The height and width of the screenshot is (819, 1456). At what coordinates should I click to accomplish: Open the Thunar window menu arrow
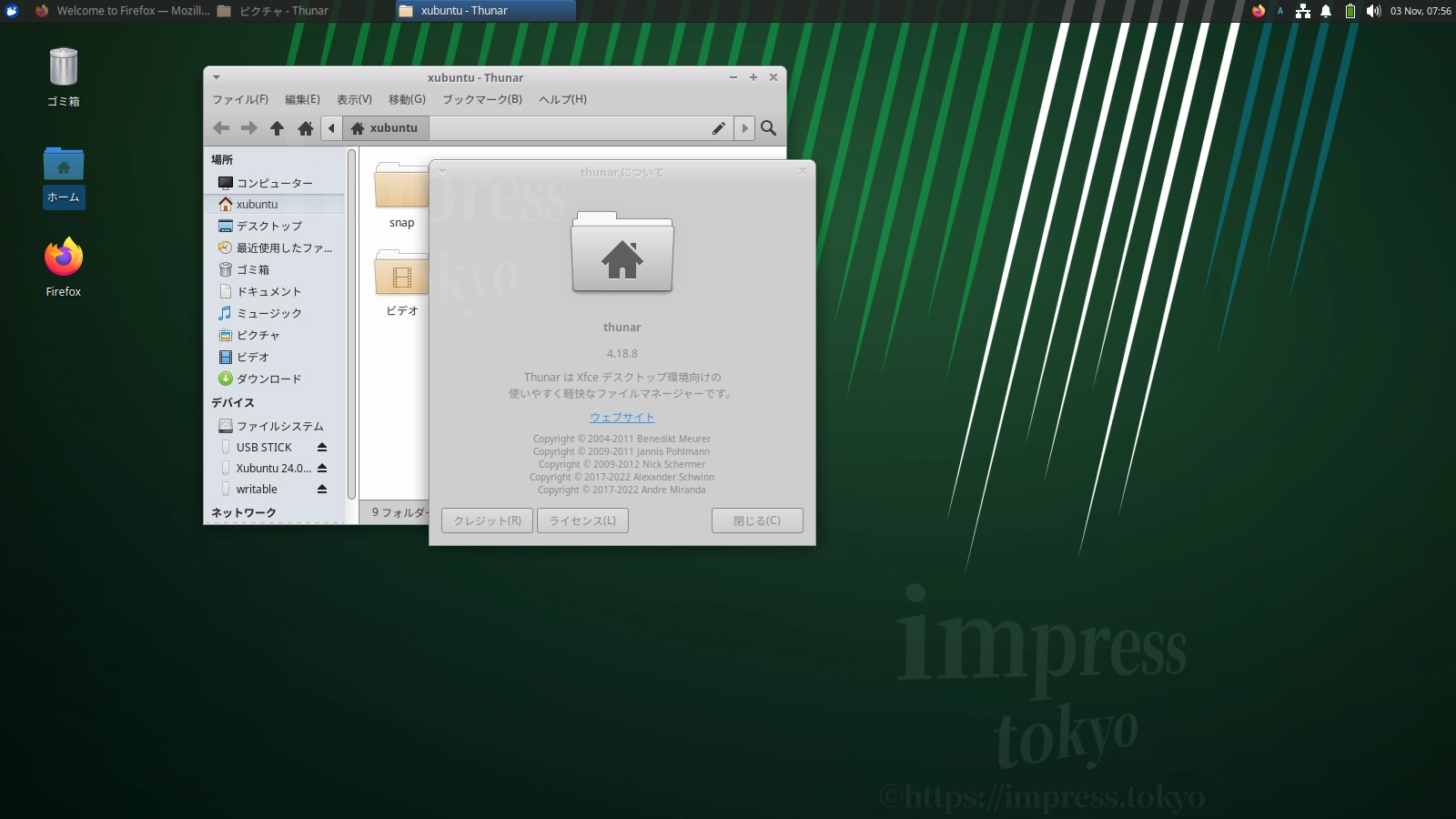coord(217,77)
